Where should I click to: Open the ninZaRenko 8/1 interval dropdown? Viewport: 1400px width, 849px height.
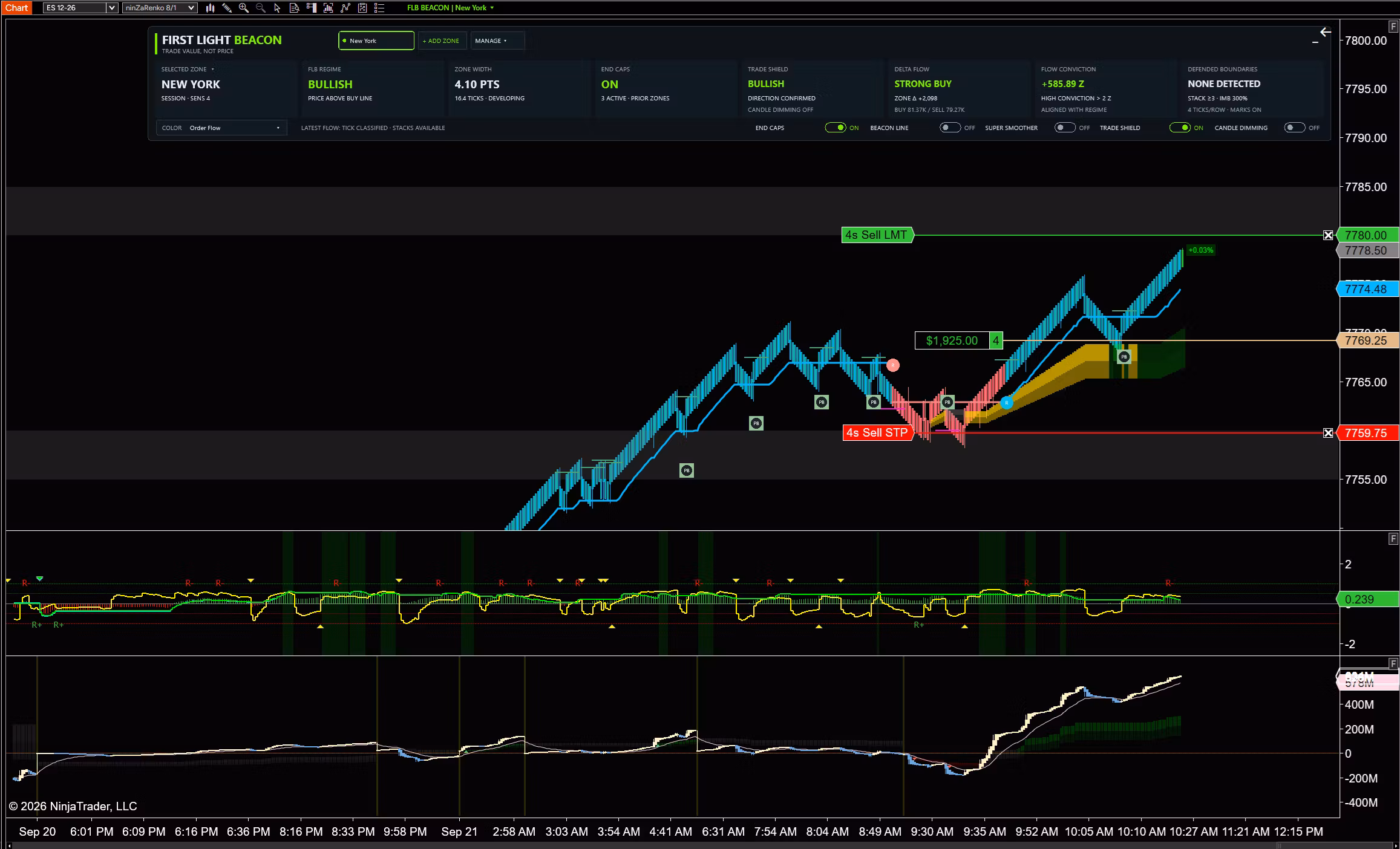tap(160, 8)
